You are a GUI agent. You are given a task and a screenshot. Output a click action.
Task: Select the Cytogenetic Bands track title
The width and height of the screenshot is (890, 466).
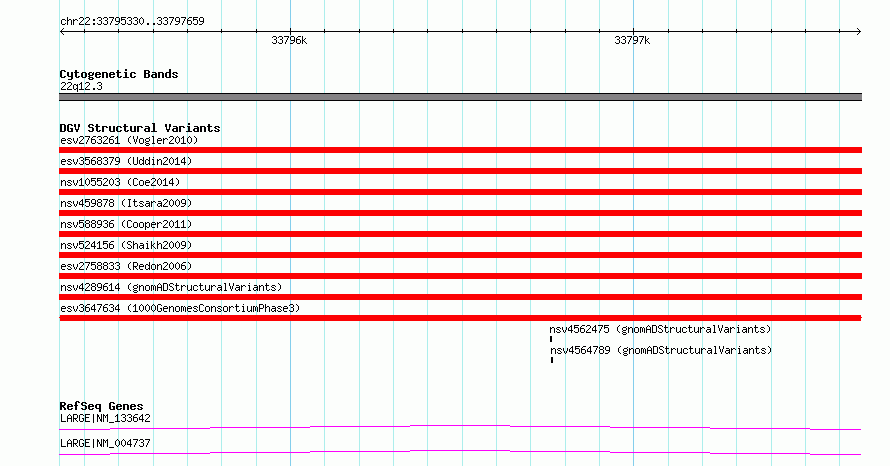pos(119,74)
